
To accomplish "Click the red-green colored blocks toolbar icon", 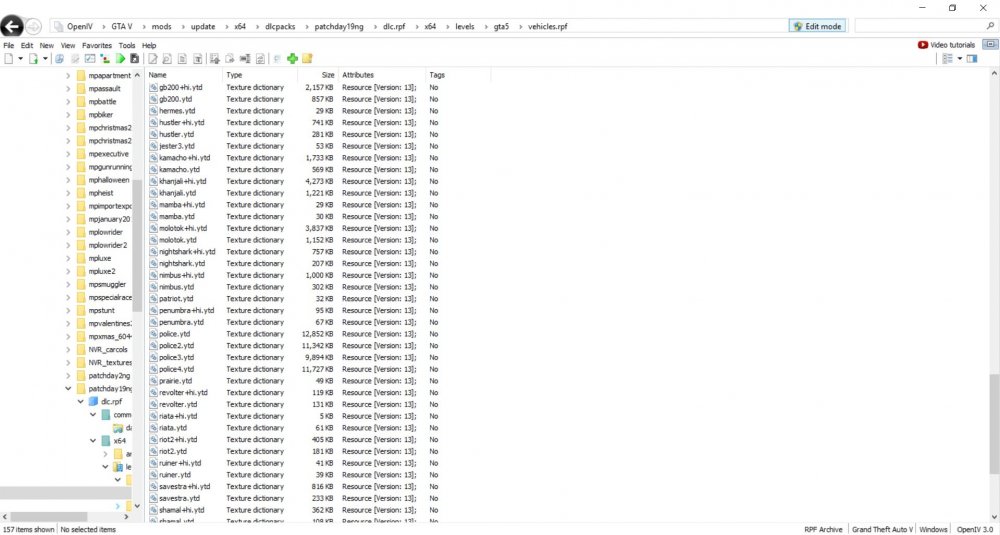I will coord(105,59).
